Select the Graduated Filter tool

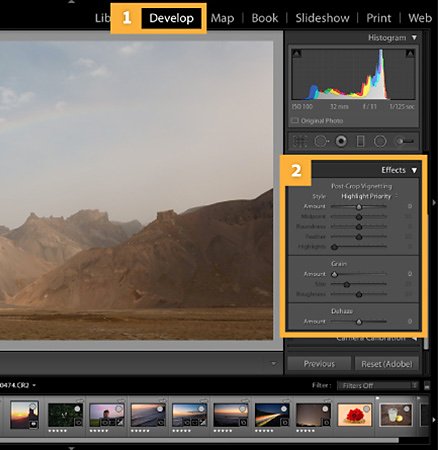360,141
